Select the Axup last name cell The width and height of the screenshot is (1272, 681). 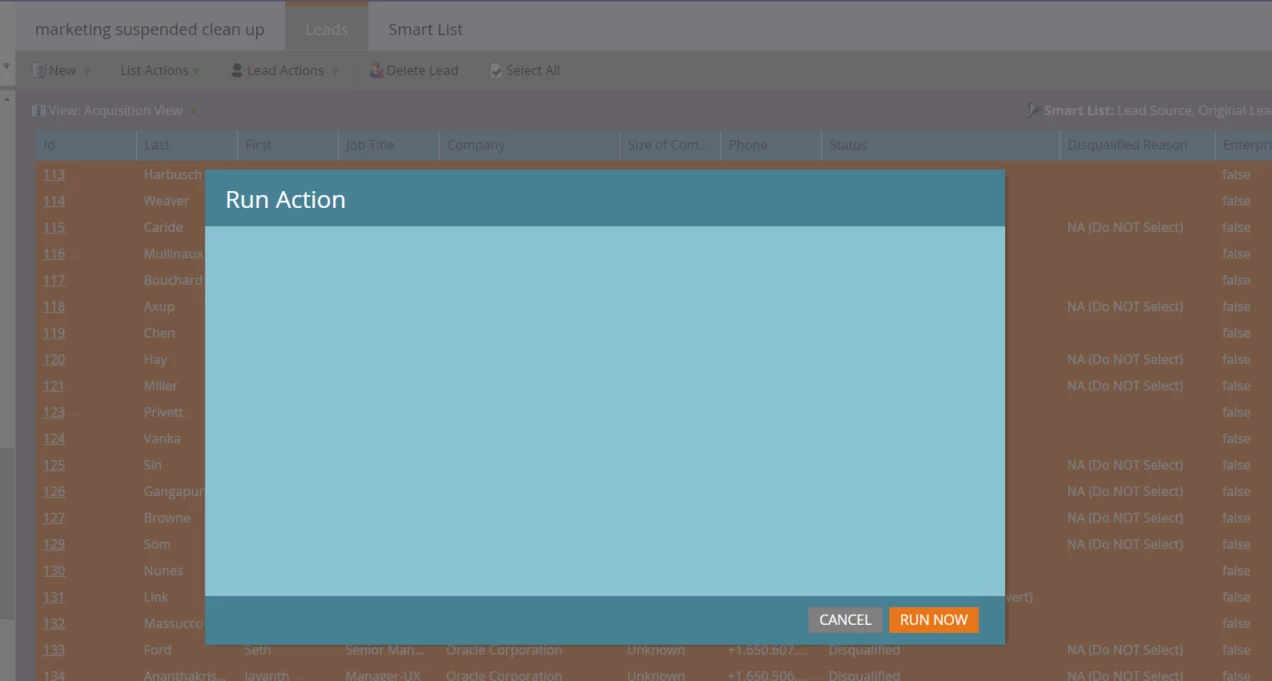(x=159, y=307)
